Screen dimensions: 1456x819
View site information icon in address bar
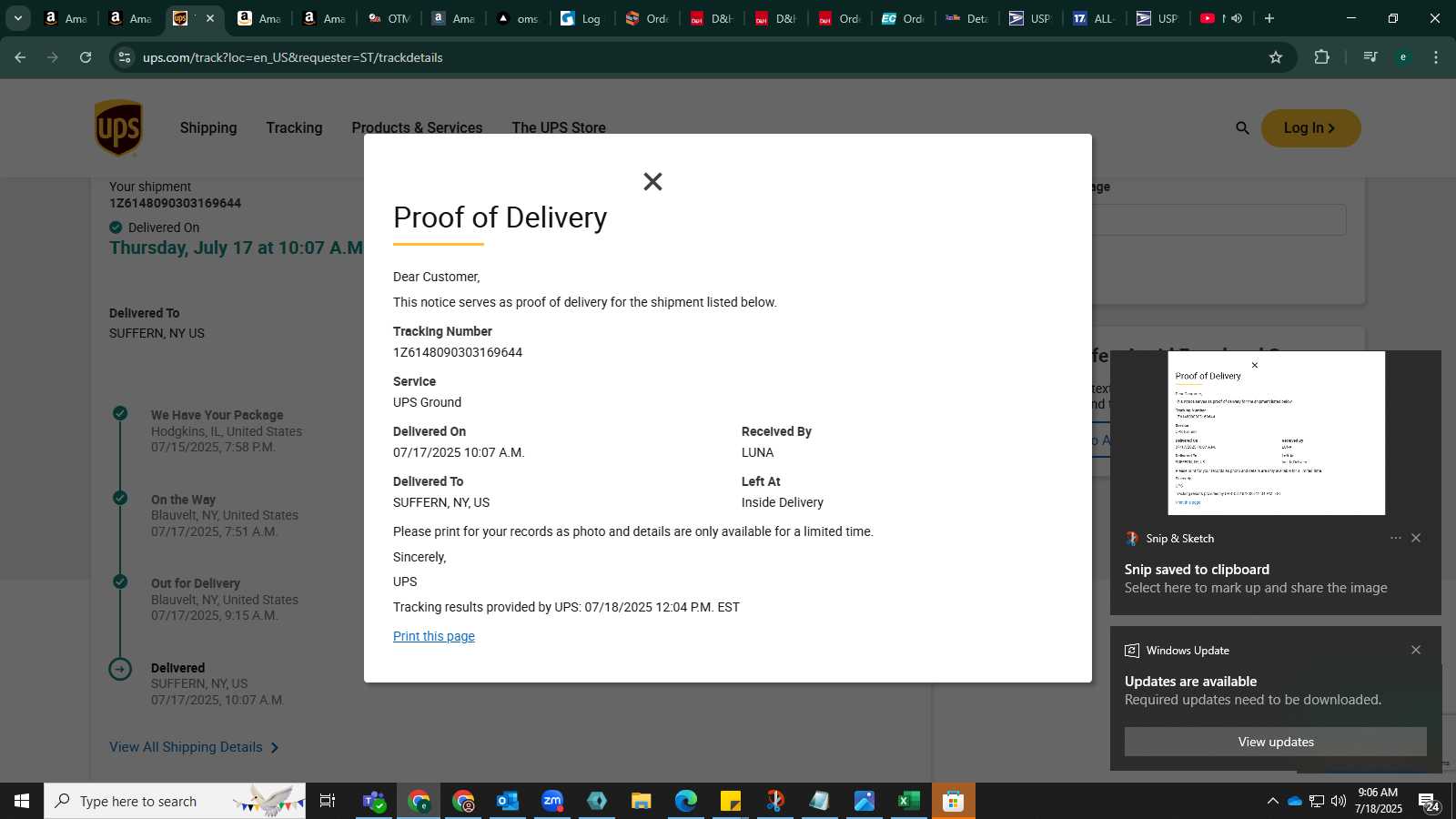click(125, 57)
